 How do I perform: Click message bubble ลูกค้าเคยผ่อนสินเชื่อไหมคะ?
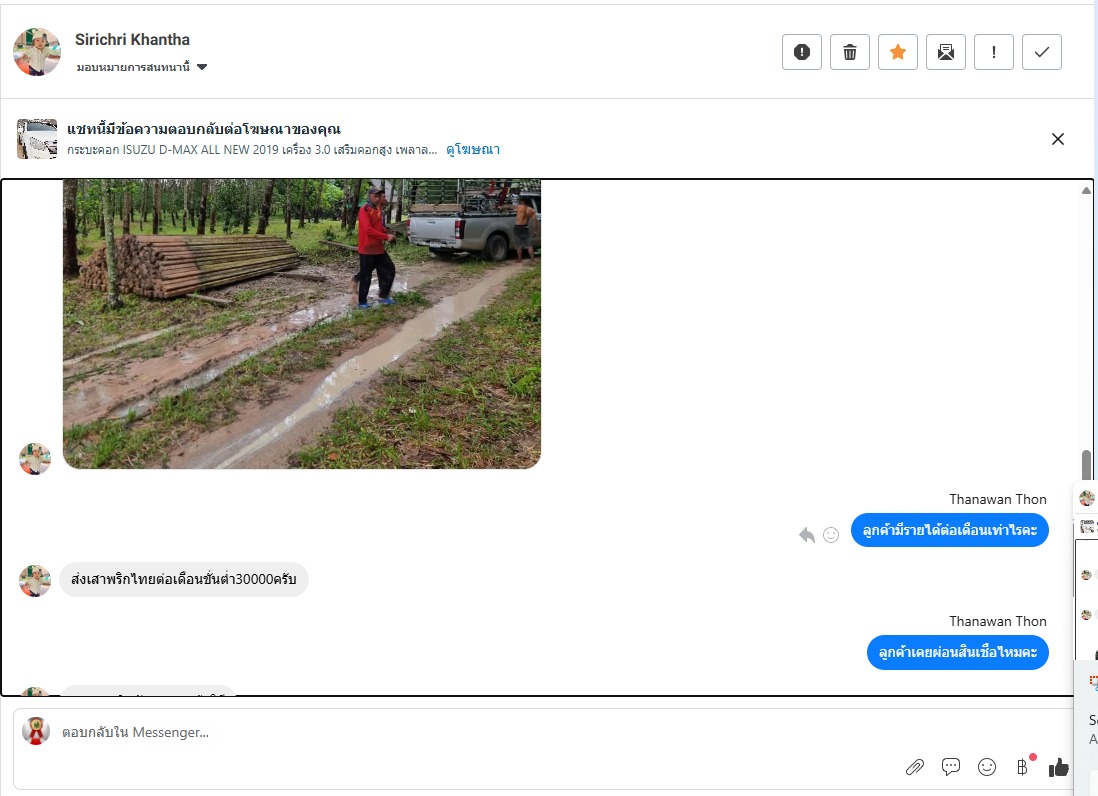tap(957, 652)
